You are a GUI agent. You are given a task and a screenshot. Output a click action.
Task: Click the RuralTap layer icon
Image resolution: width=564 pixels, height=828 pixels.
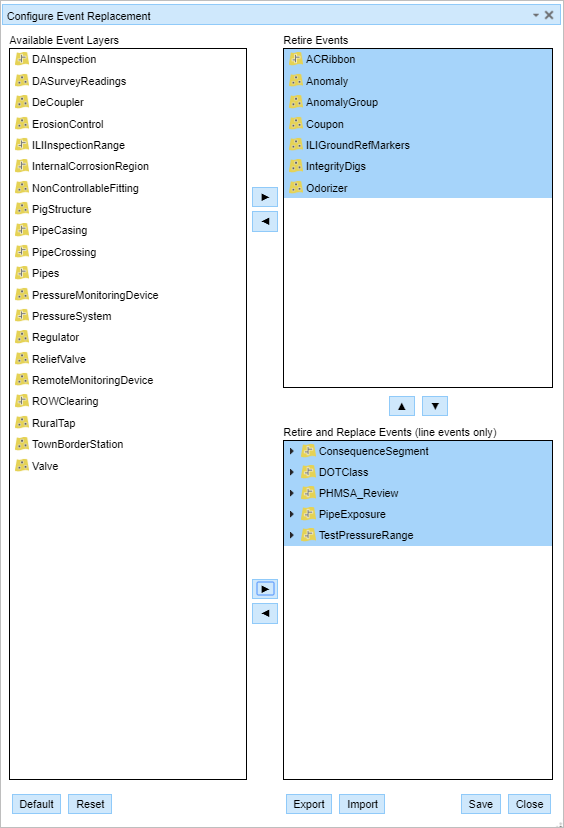click(x=22, y=422)
